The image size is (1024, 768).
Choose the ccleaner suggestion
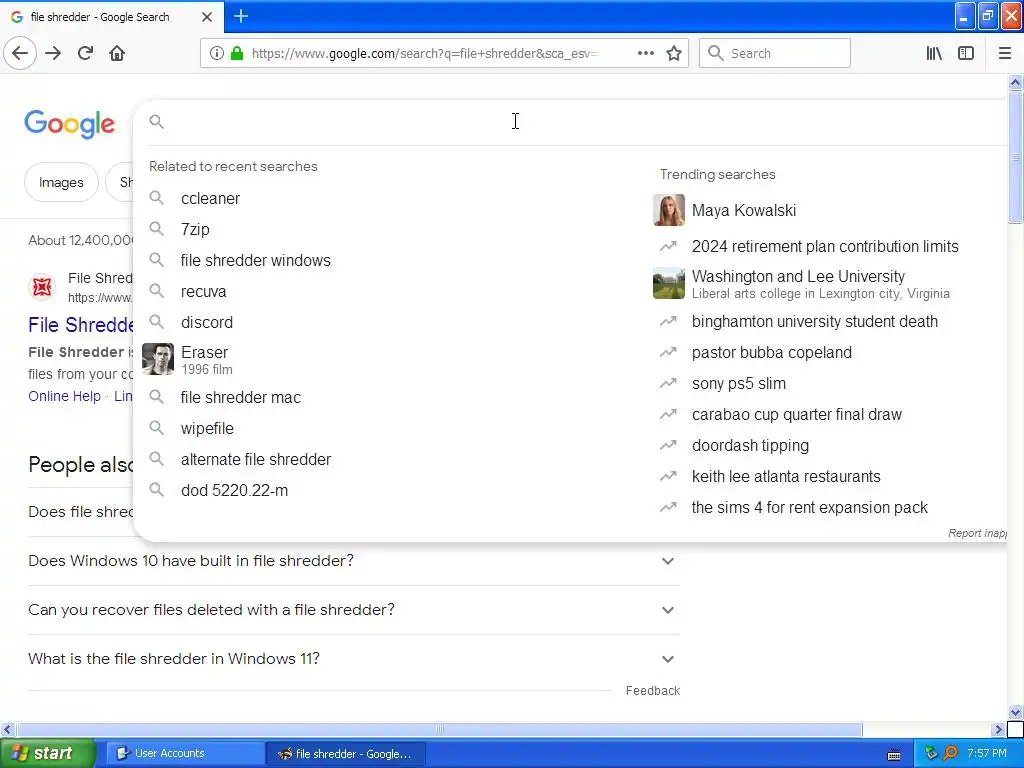click(x=210, y=199)
